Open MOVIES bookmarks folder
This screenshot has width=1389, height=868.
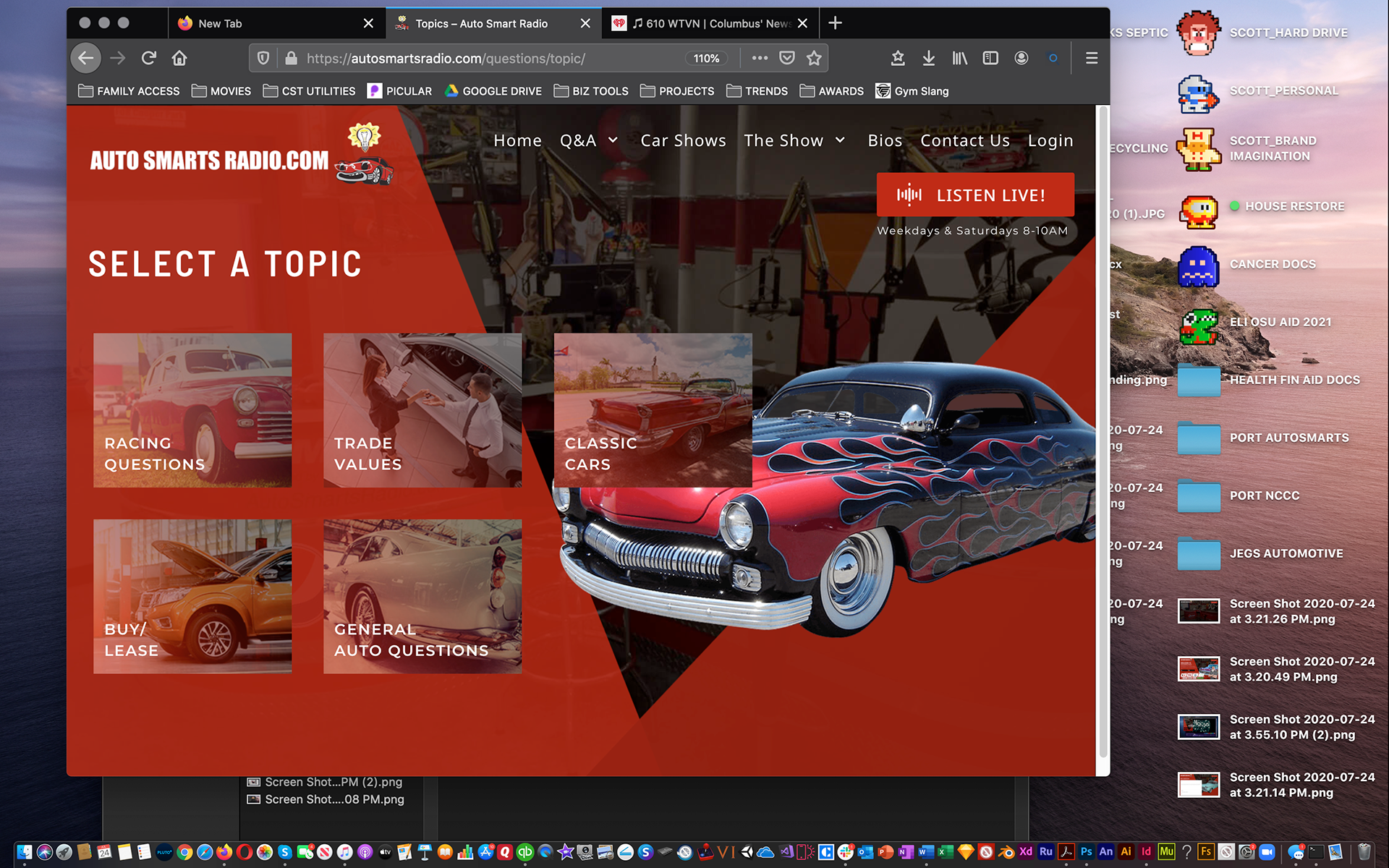click(221, 91)
